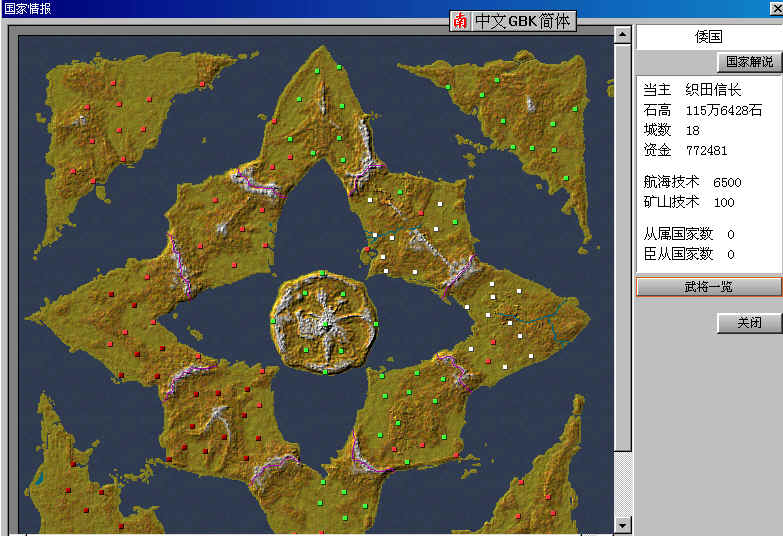Click the 石高 115万6428石 value
The height and width of the screenshot is (536, 783).
[702, 110]
